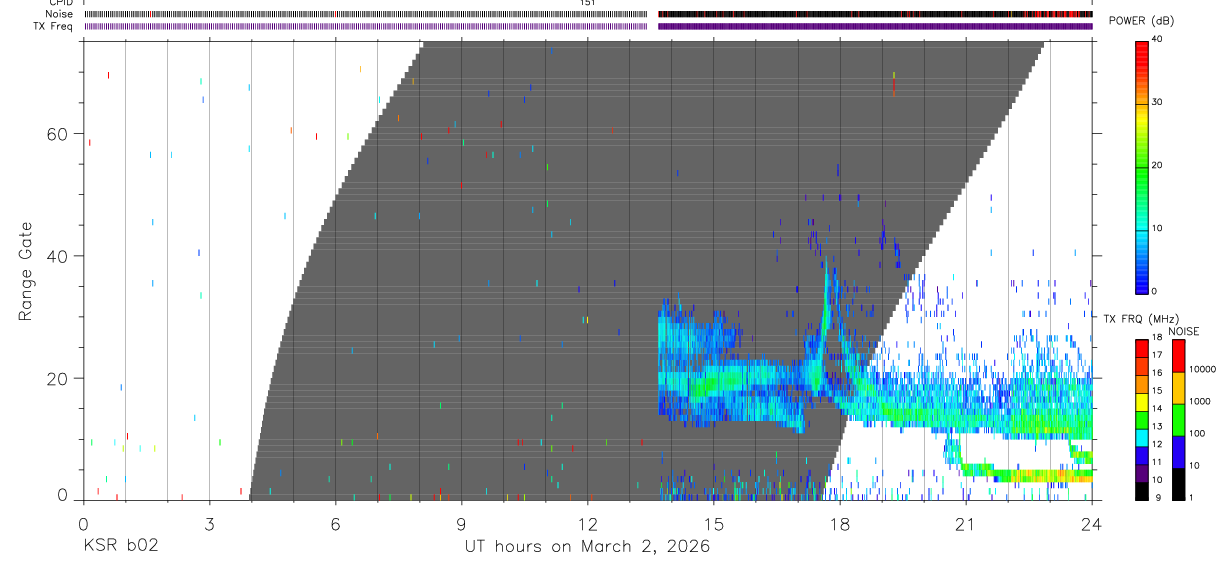Click range gate 60 tick label
This screenshot has height=567, width=1228.
click(58, 133)
